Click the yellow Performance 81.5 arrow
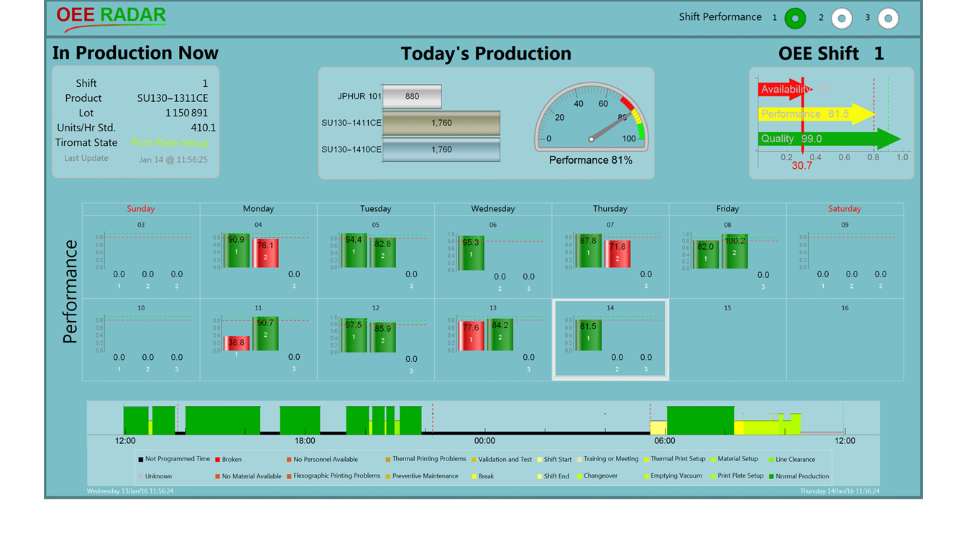The image size is (967, 550). (816, 114)
